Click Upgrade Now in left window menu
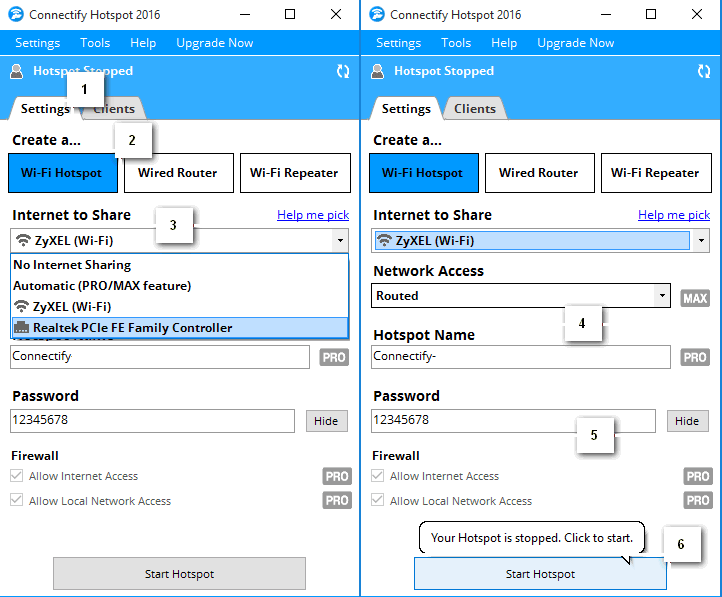722x597 pixels. click(x=215, y=43)
